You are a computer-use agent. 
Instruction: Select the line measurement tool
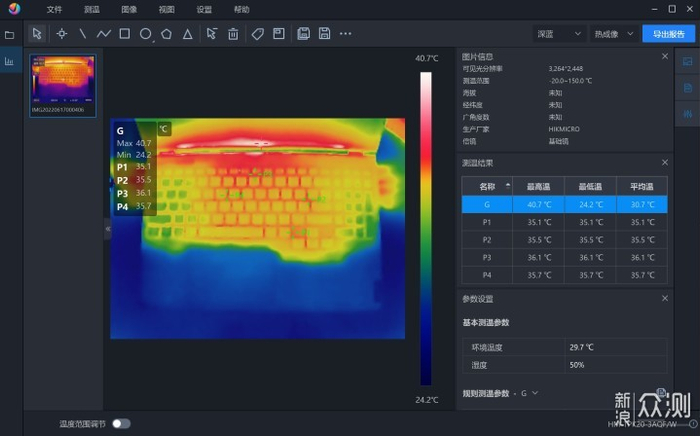(83, 33)
